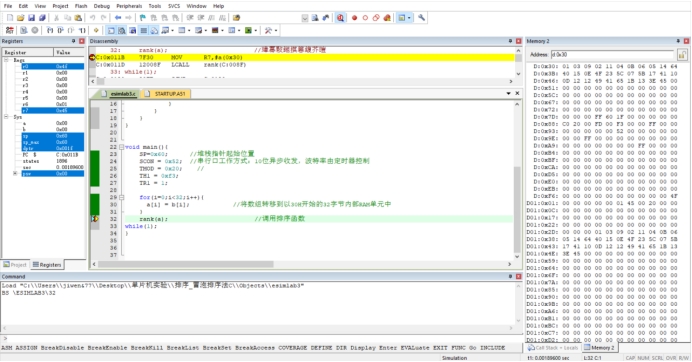This screenshot has width=692, height=362.
Task: Expand the psw register node
Action: [15, 173]
